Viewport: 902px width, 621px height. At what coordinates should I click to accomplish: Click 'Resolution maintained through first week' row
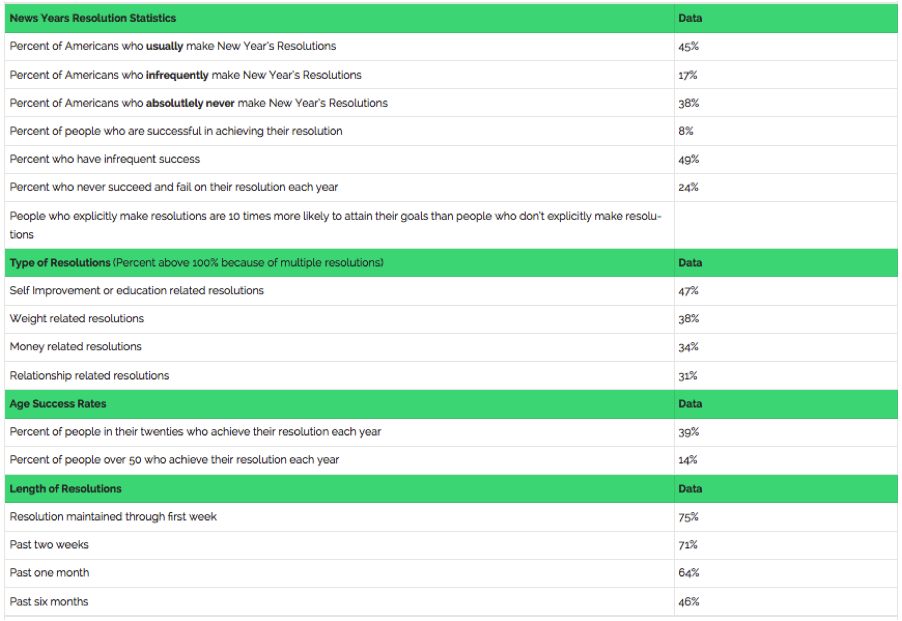click(451, 517)
